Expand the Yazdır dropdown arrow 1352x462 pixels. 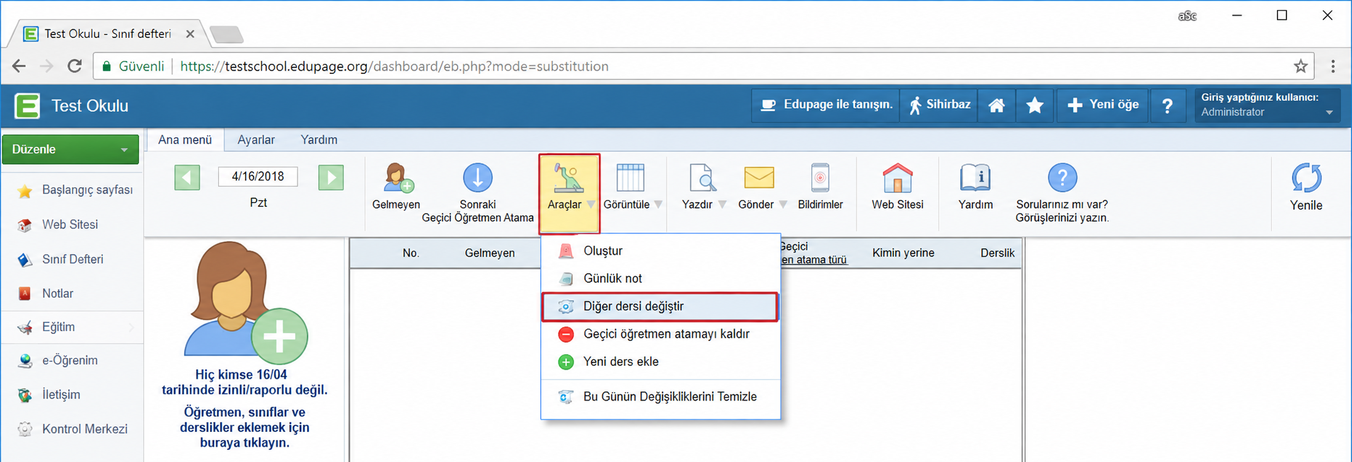(722, 205)
